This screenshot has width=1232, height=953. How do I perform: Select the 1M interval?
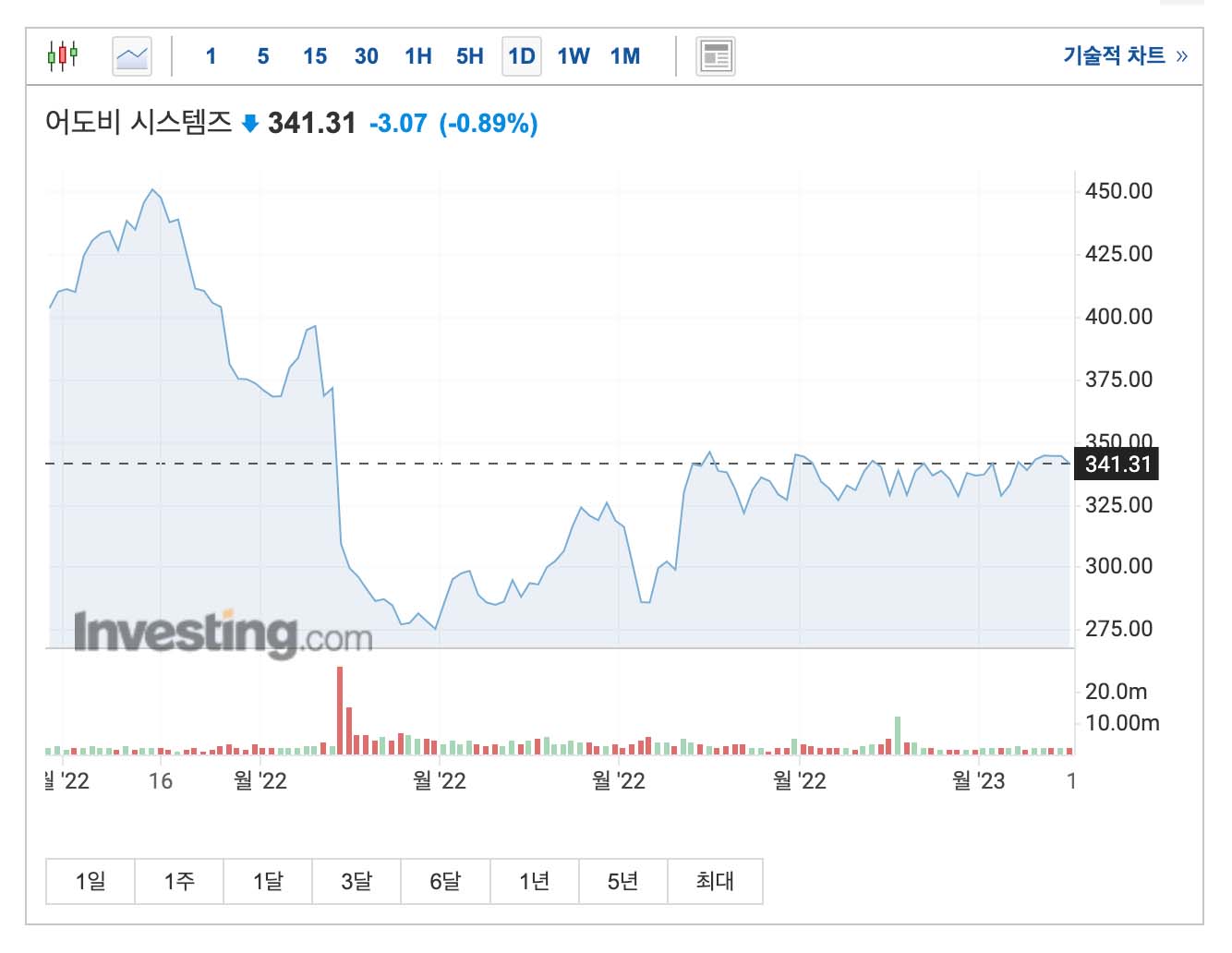point(625,56)
